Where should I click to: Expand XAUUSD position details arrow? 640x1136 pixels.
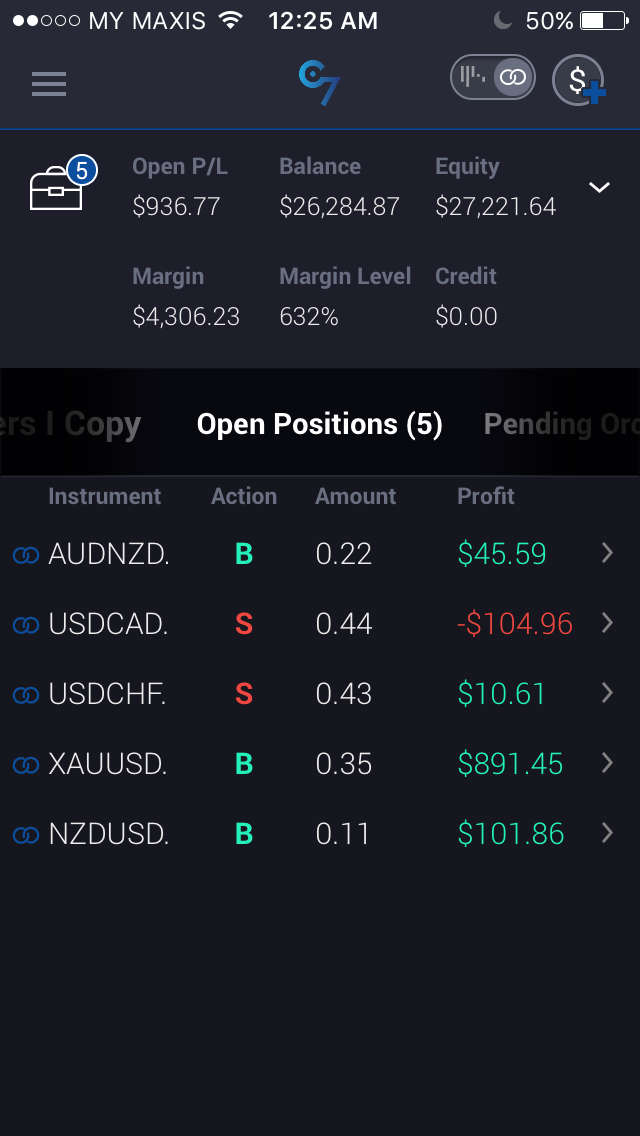pyautogui.click(x=607, y=763)
